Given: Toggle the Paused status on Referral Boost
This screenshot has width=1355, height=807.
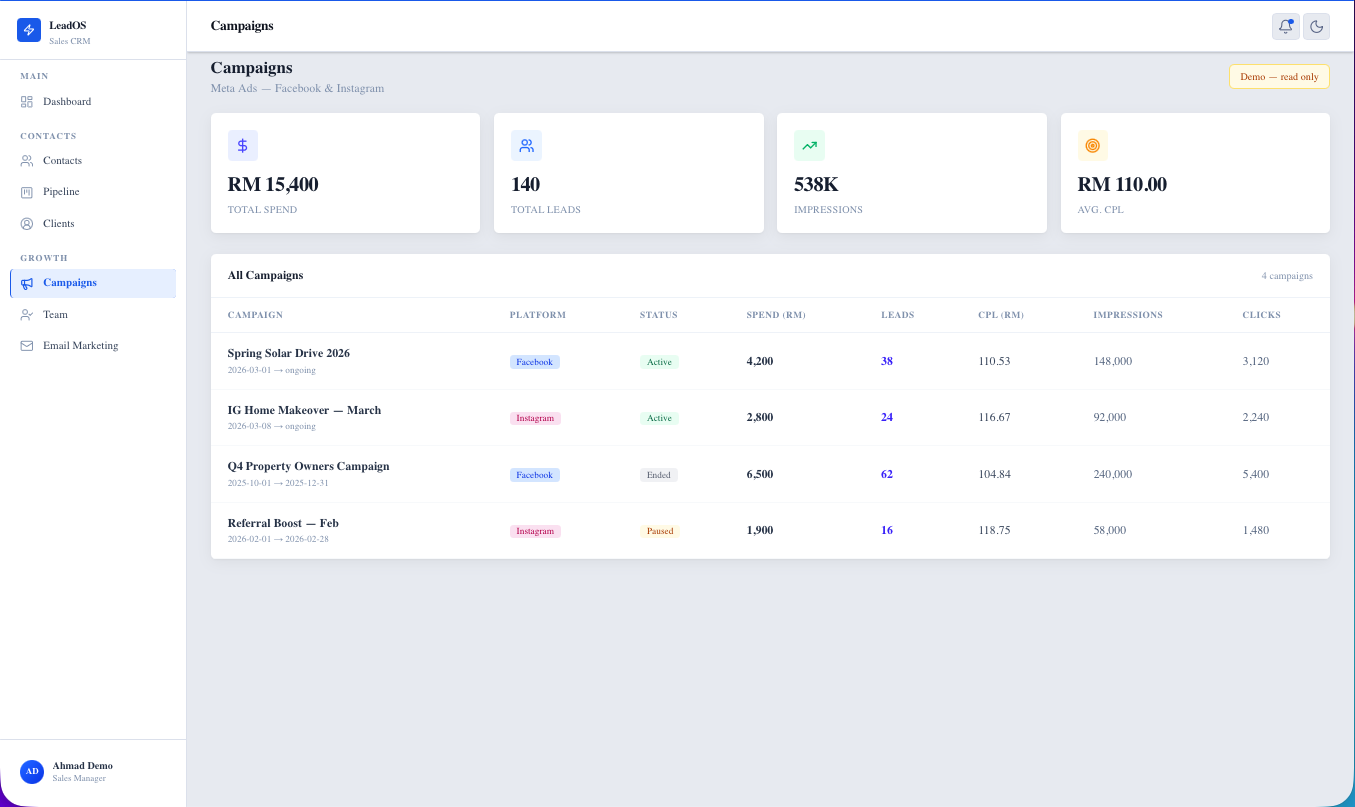Looking at the screenshot, I should click(659, 531).
